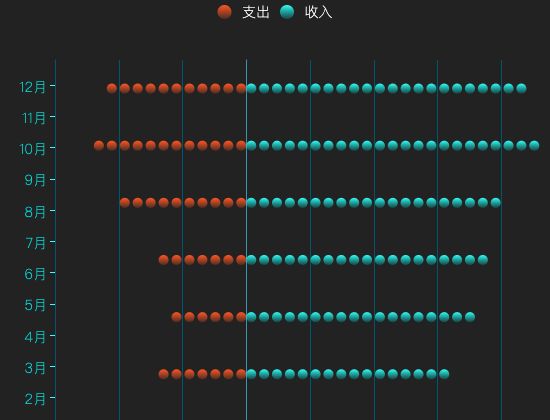This screenshot has width=550, height=420.
Task: Click the 支出 legend label text
Action: (x=256, y=12)
